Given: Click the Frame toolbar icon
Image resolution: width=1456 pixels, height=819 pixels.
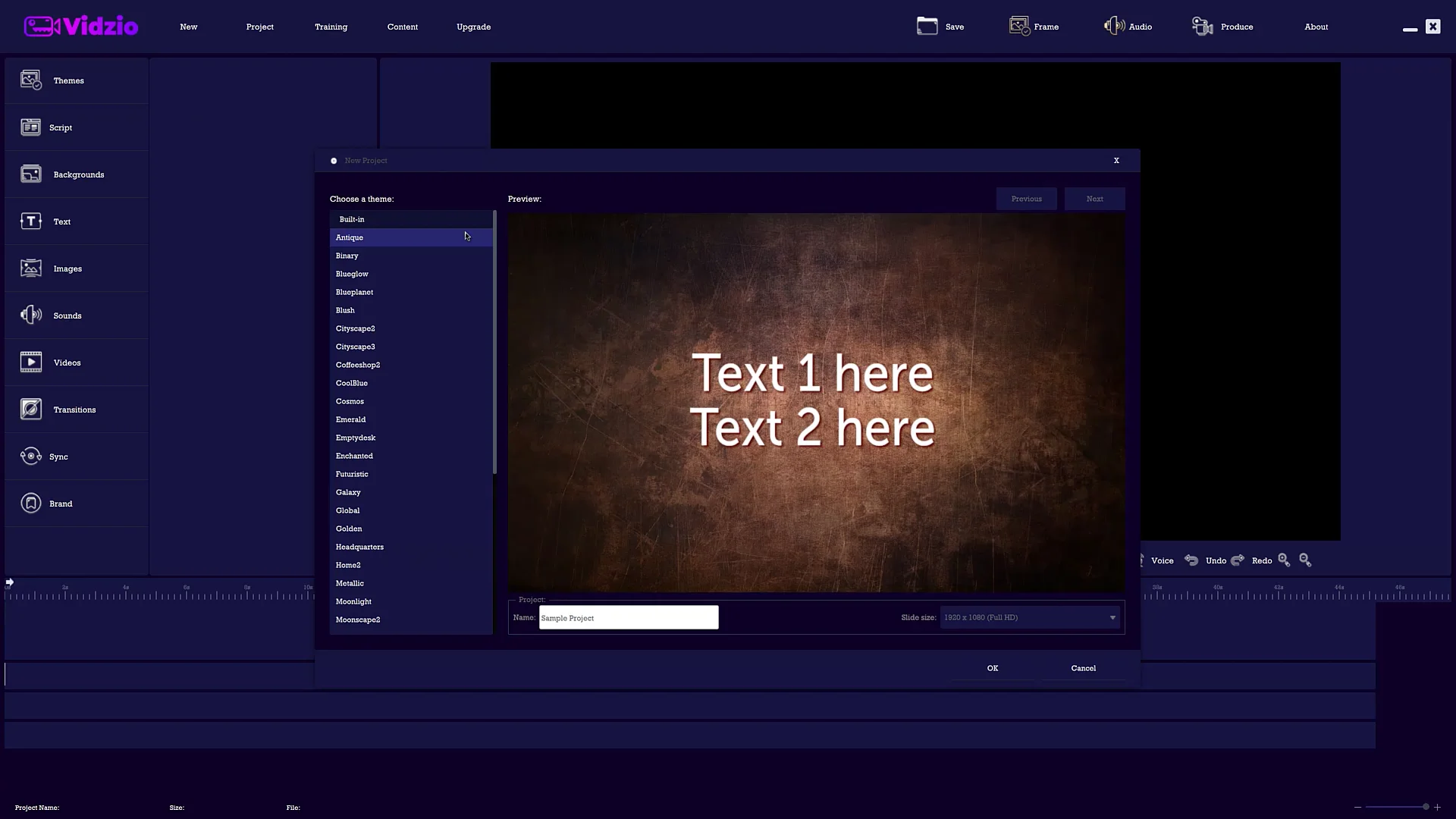Looking at the screenshot, I should click(1020, 26).
